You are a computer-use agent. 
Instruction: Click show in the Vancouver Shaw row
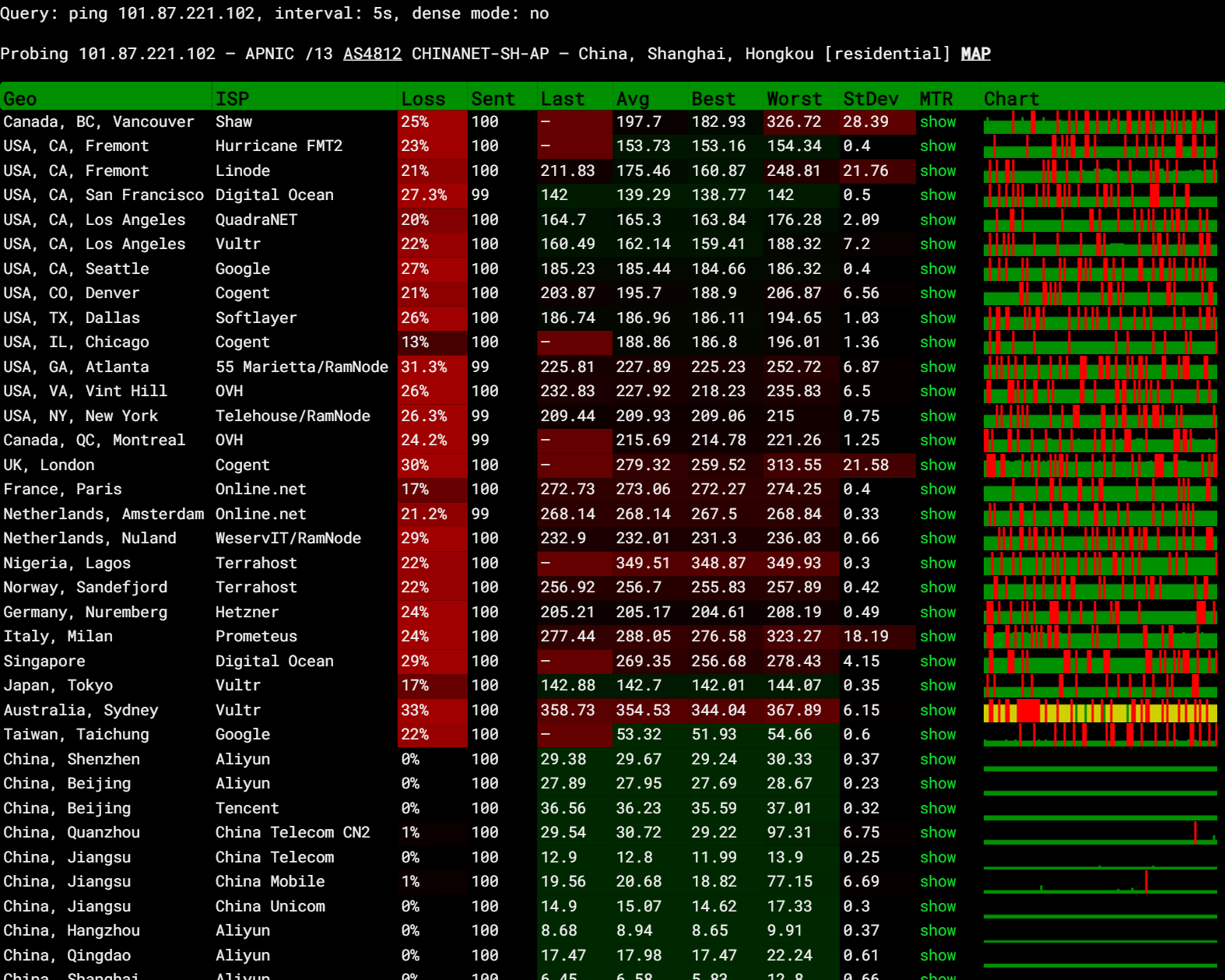(x=938, y=122)
